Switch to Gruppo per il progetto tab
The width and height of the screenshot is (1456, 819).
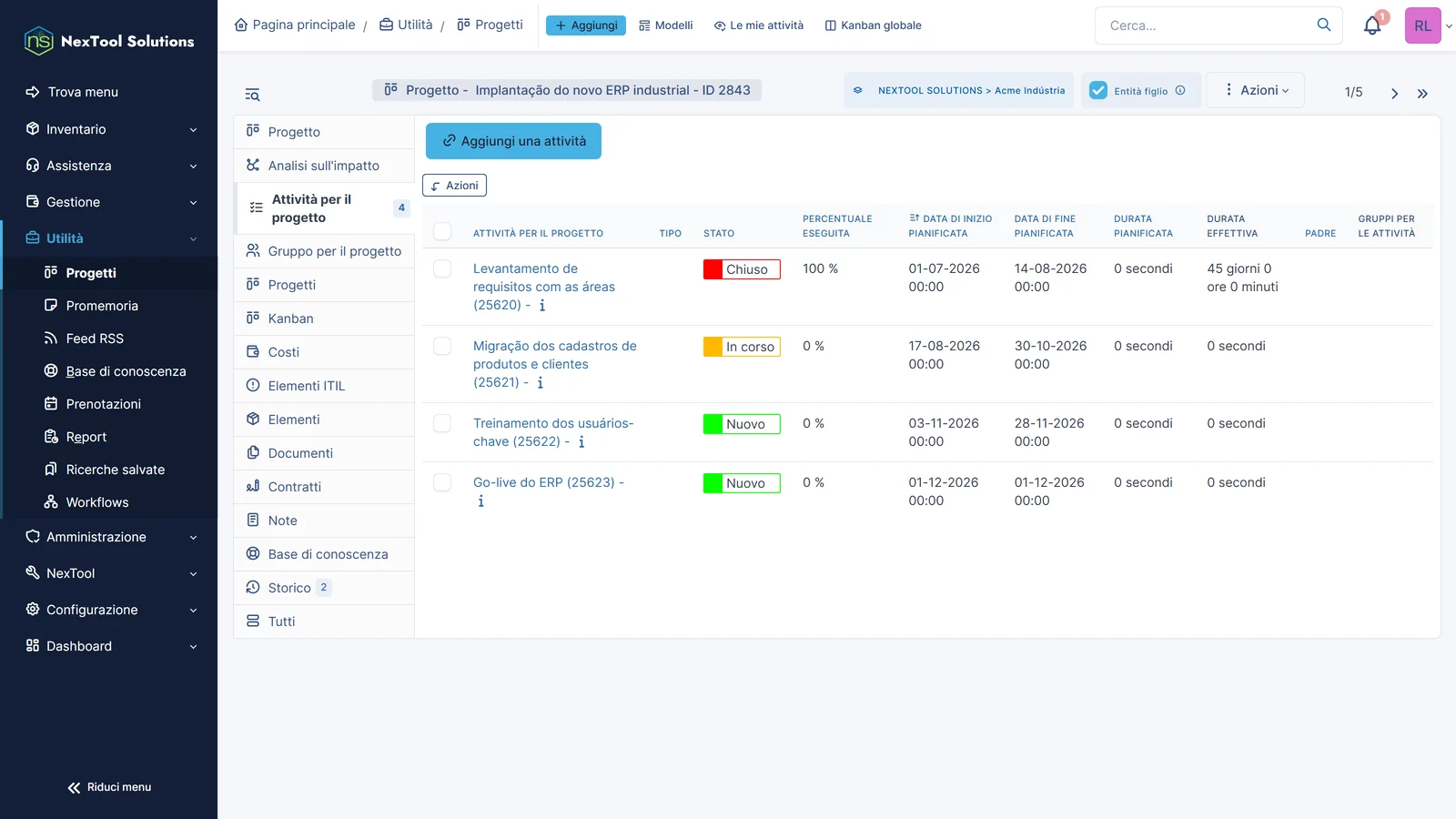tap(324, 251)
